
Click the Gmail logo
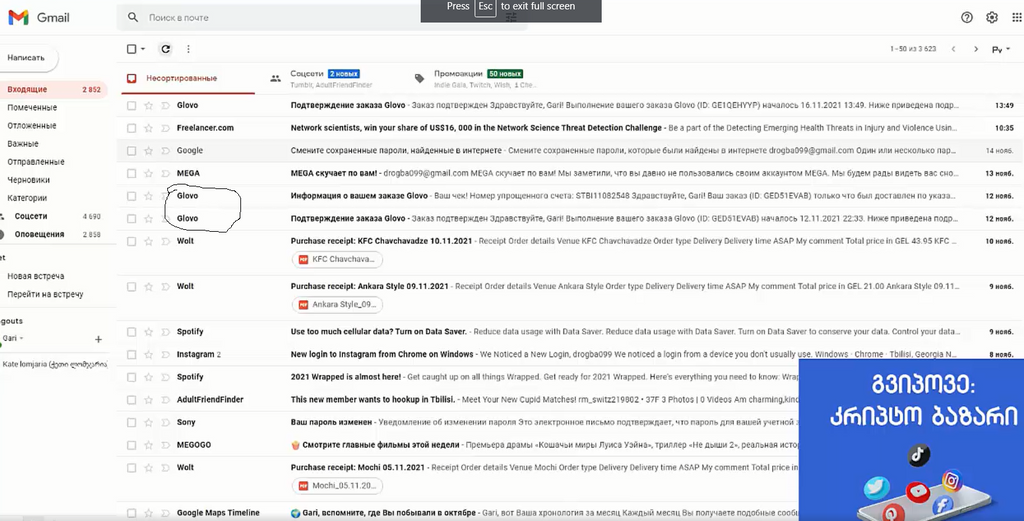tap(39, 18)
